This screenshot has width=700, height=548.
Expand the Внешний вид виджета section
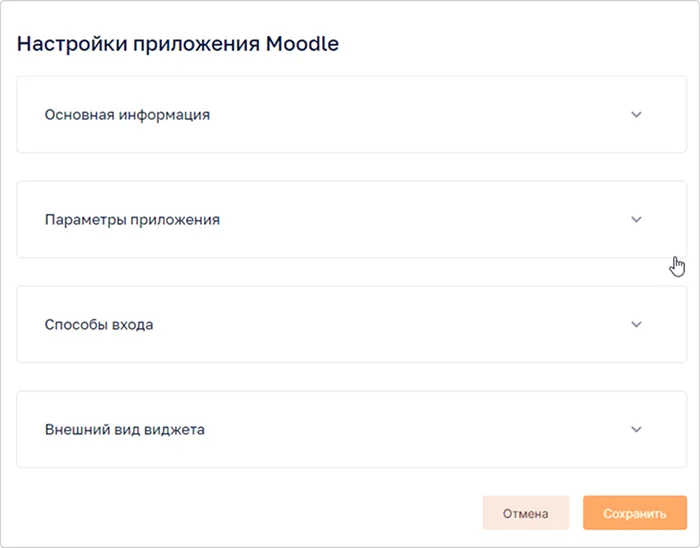click(337, 429)
